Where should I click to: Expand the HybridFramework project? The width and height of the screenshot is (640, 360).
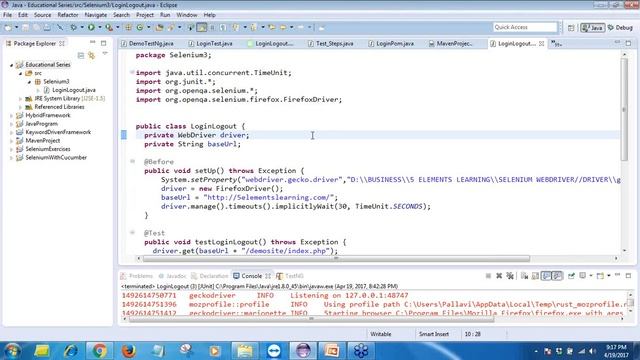point(11,116)
